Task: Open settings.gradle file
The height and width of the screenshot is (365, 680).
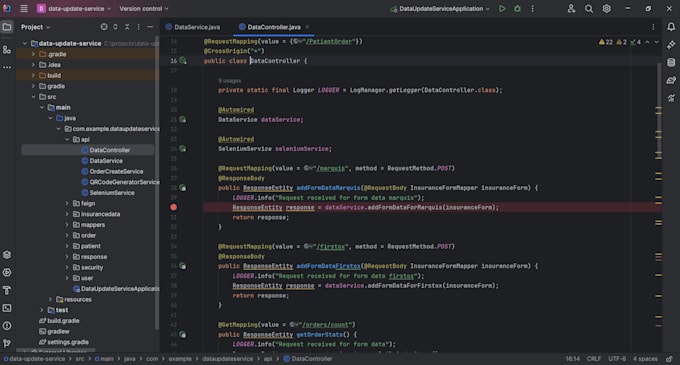Action: coord(68,342)
